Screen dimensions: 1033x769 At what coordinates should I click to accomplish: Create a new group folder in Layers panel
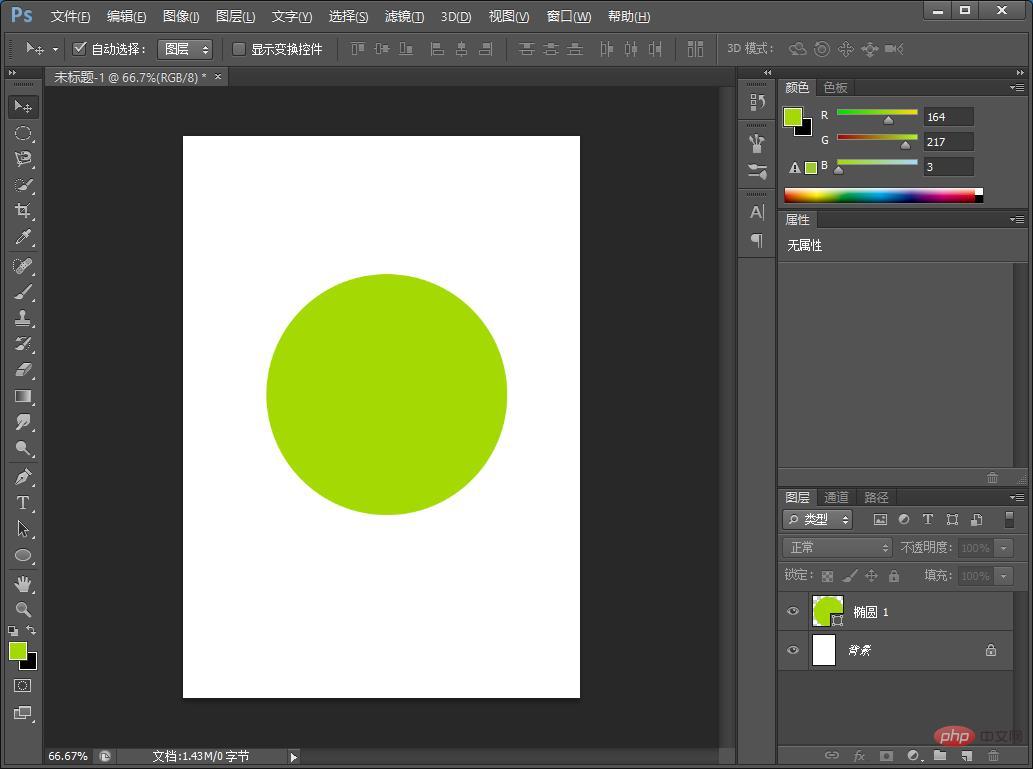click(939, 755)
